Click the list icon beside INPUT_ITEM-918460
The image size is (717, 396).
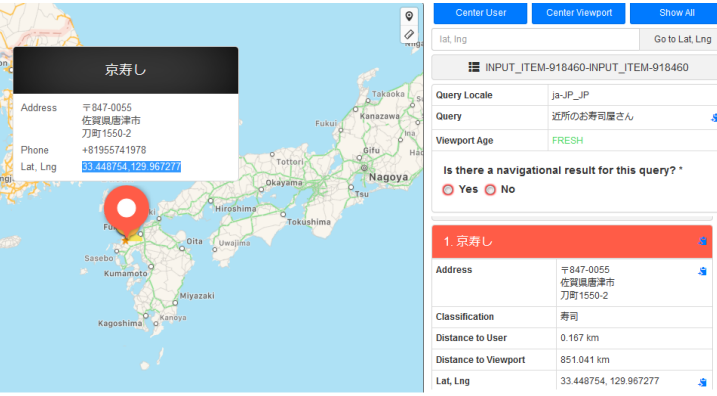point(474,67)
